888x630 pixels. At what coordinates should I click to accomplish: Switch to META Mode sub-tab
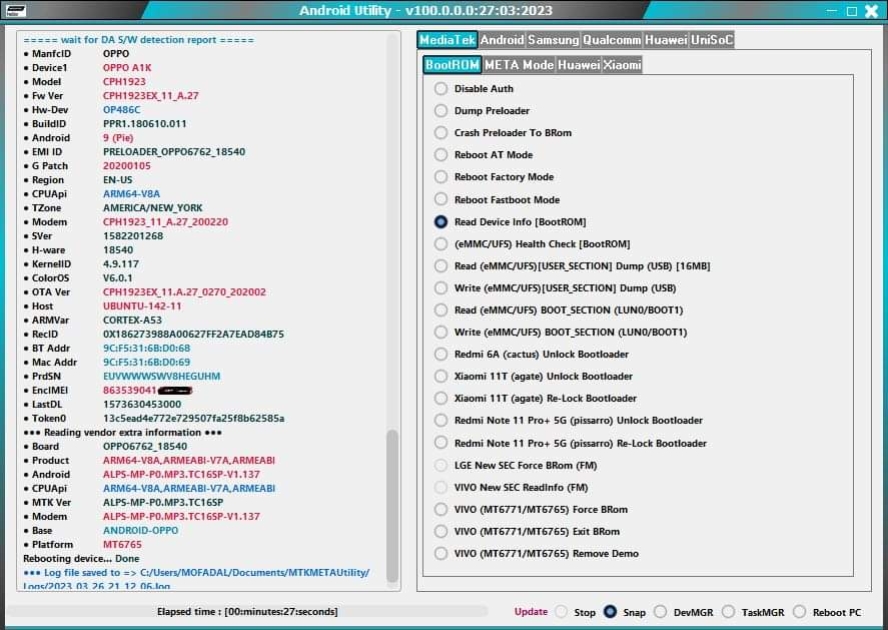pos(518,65)
